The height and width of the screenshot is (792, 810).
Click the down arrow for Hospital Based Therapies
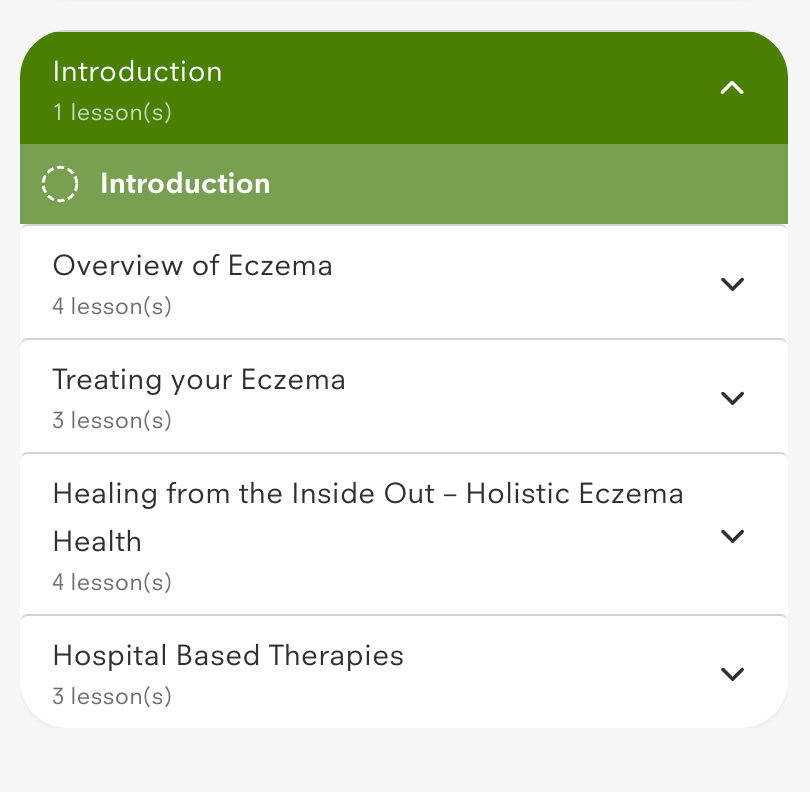(732, 674)
